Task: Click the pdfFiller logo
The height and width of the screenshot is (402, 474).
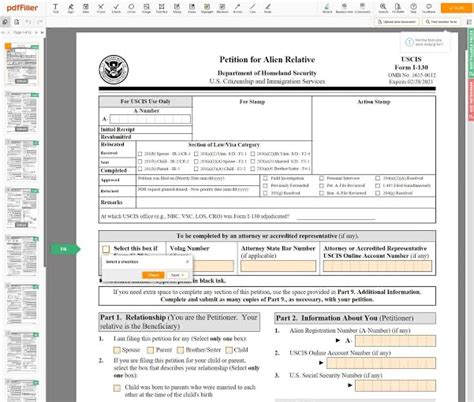Action: (22, 8)
